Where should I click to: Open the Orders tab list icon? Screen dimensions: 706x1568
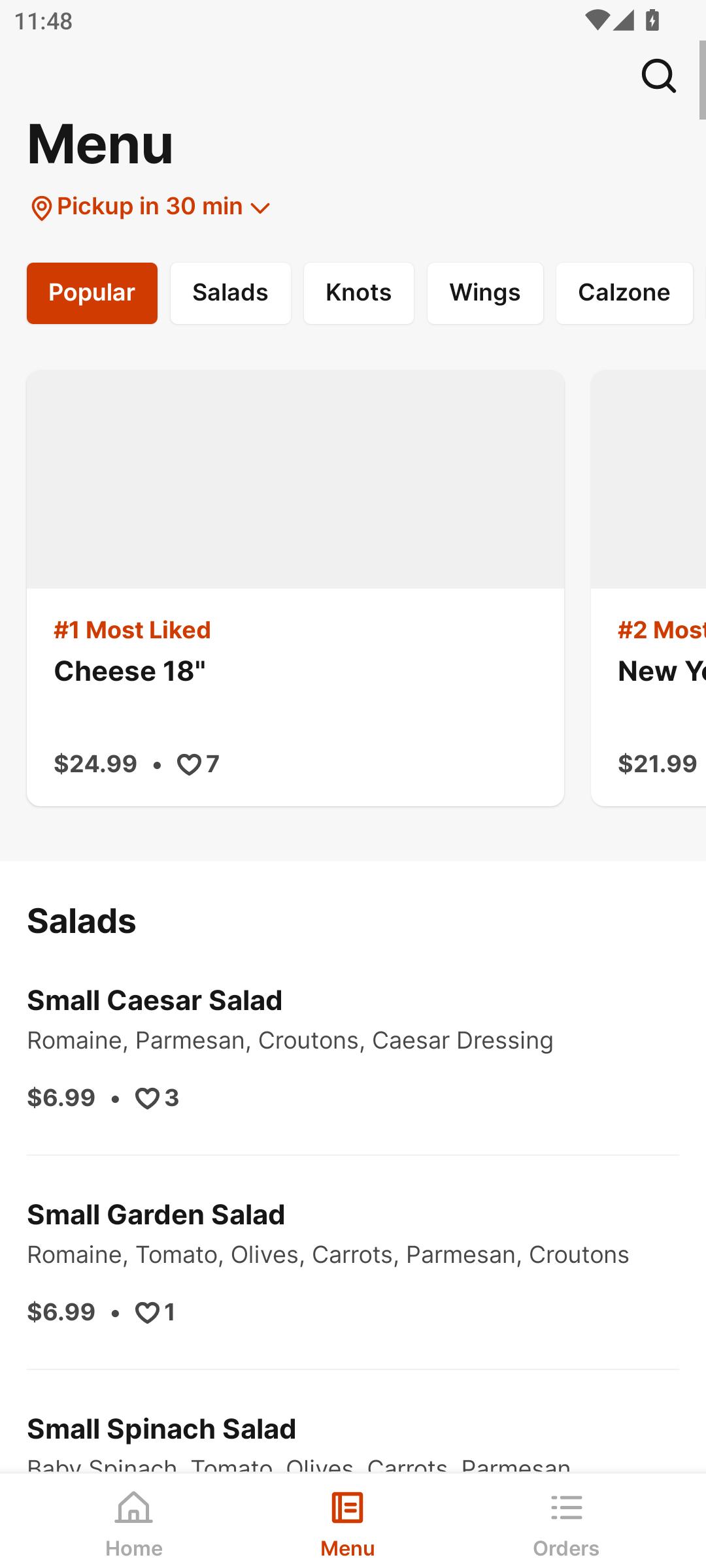point(566,1507)
